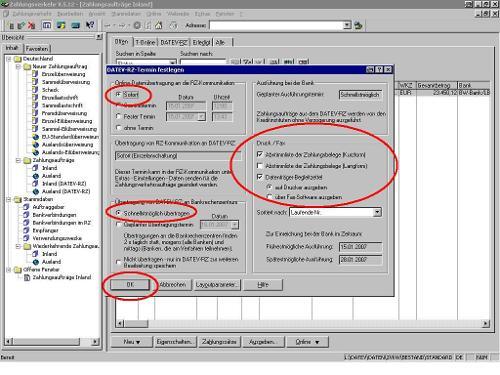The image size is (500, 375).
Task: Collapse the Wiederkehrende Zahlungen tree node
Action: (18, 246)
